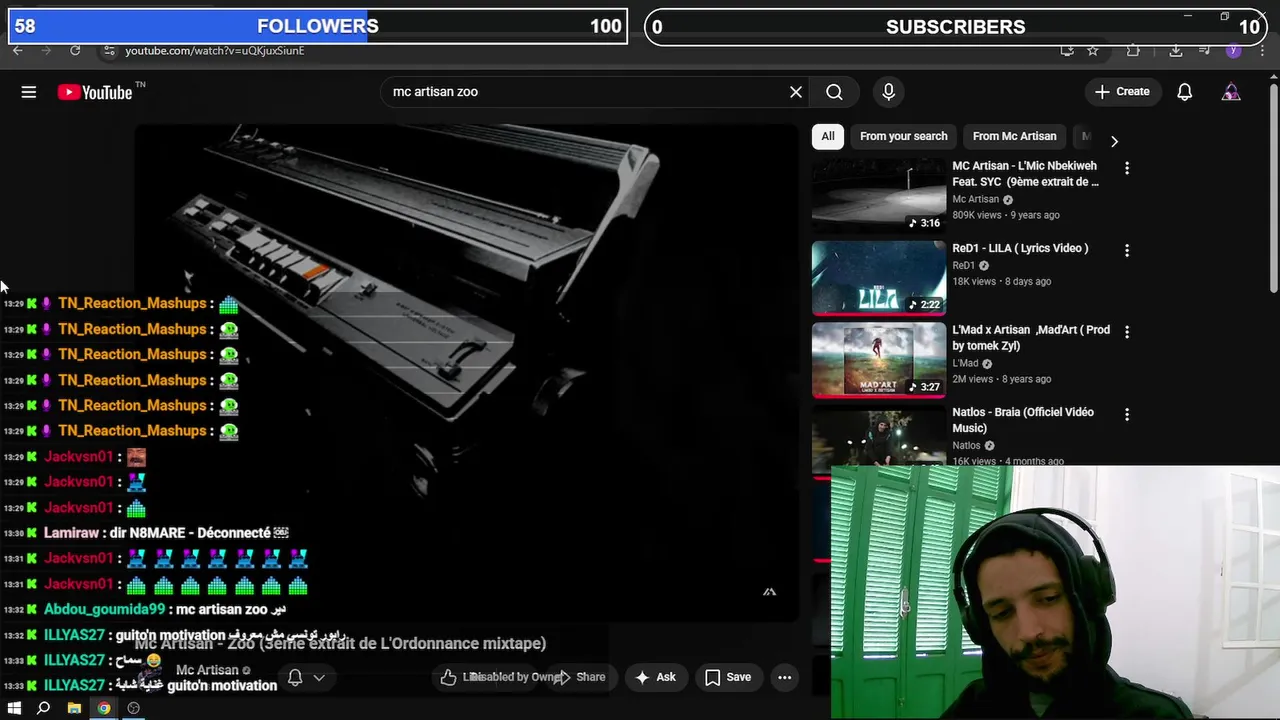Open 'L'Mad x Artisan ,Mad'Art' title link
The height and width of the screenshot is (720, 1280).
click(x=1031, y=338)
